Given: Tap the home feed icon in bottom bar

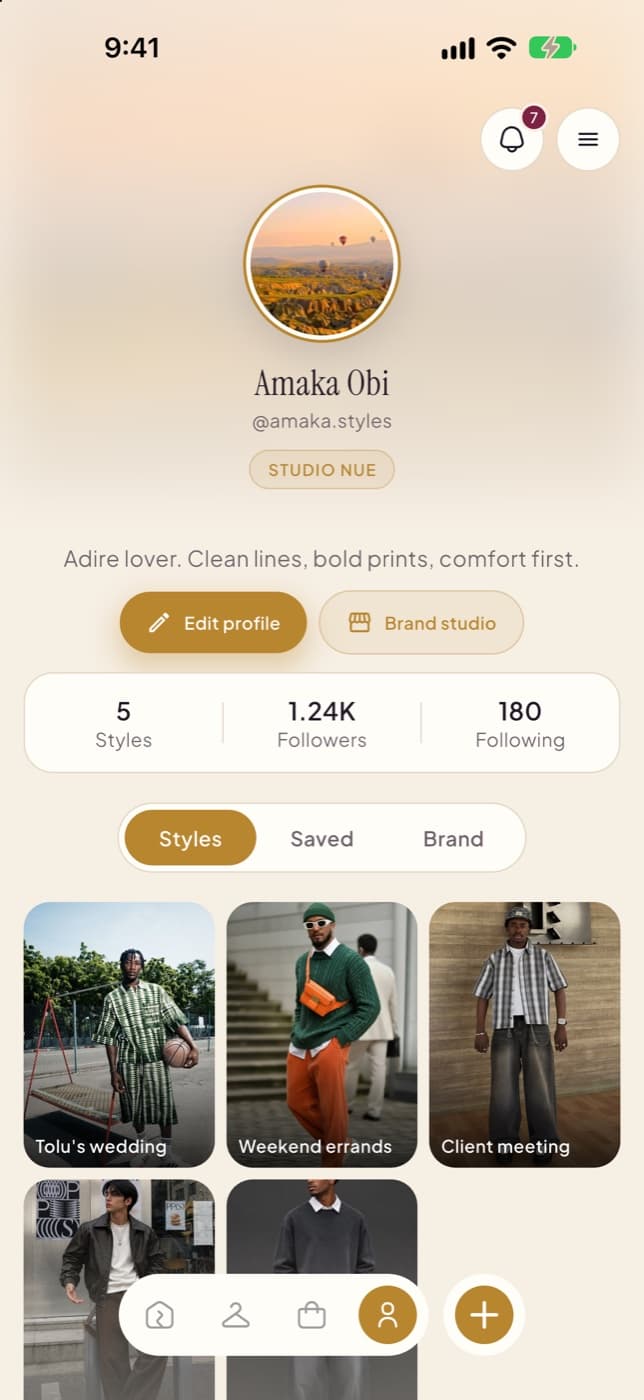Looking at the screenshot, I should [160, 1315].
